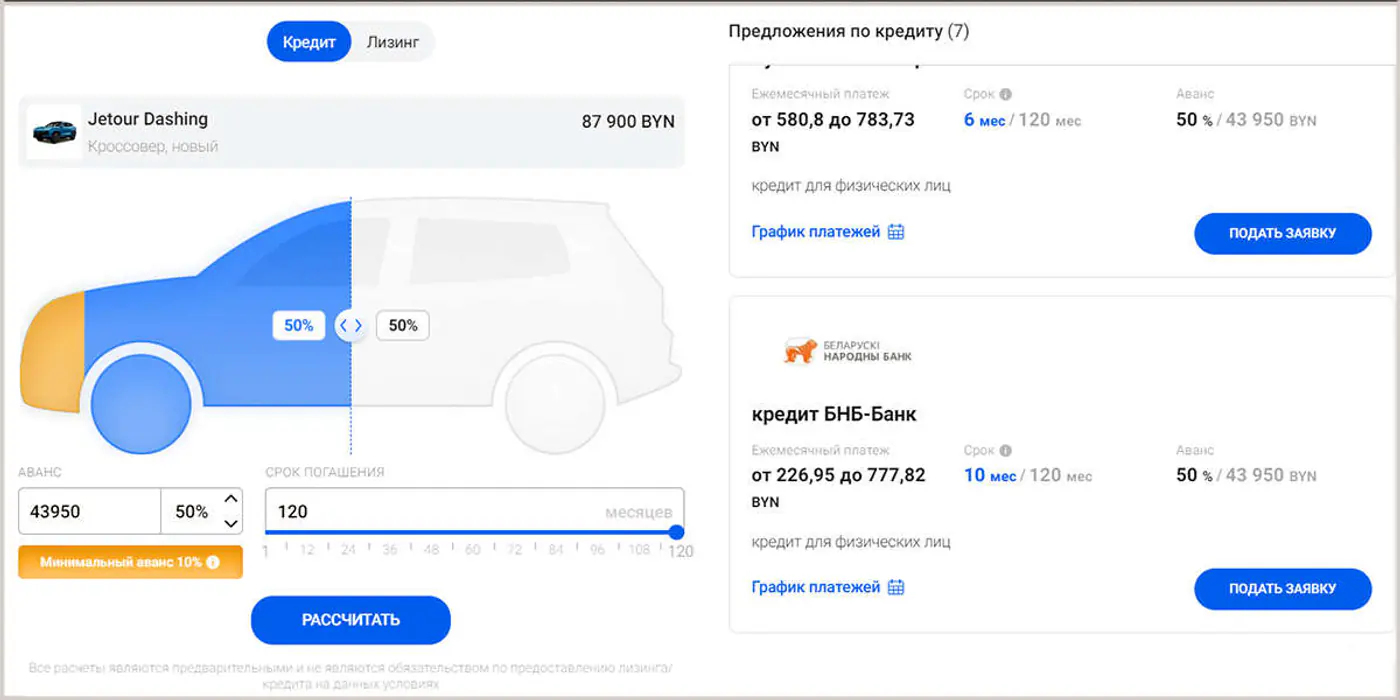1400x700 pixels.
Task: Click the Срок info icon in the БНБ-Банк offer
Action: [x=1005, y=450]
